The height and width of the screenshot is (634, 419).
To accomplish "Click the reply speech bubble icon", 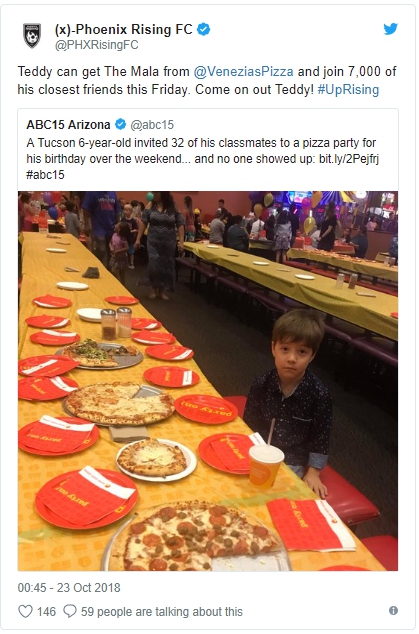I will click(x=70, y=611).
